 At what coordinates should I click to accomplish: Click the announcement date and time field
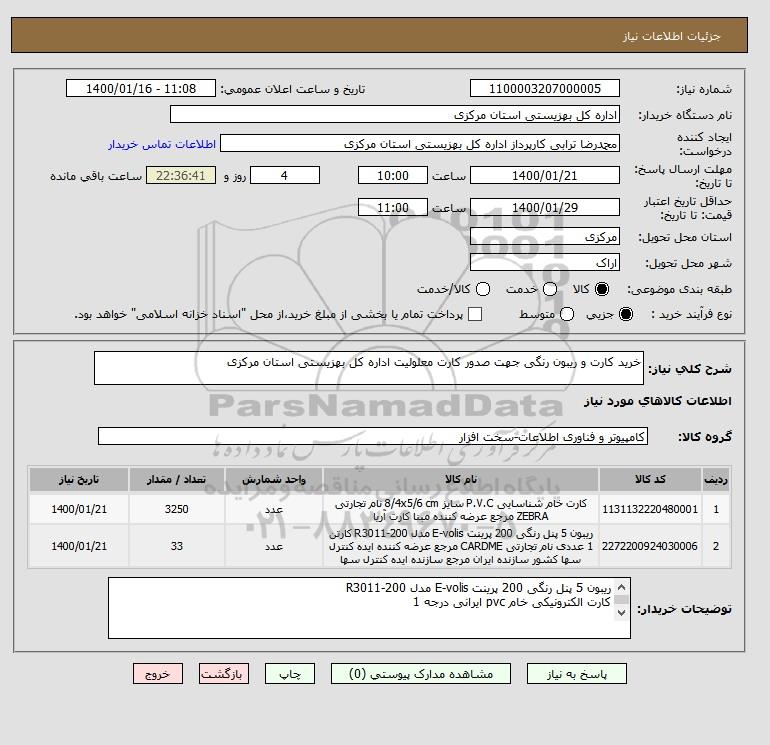click(141, 89)
